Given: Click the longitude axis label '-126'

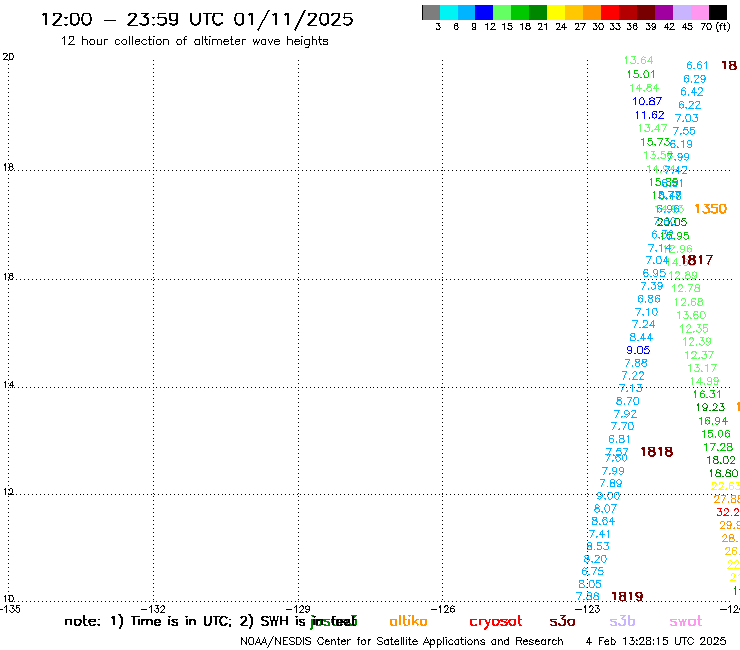Looking at the screenshot, I should click(x=445, y=609).
